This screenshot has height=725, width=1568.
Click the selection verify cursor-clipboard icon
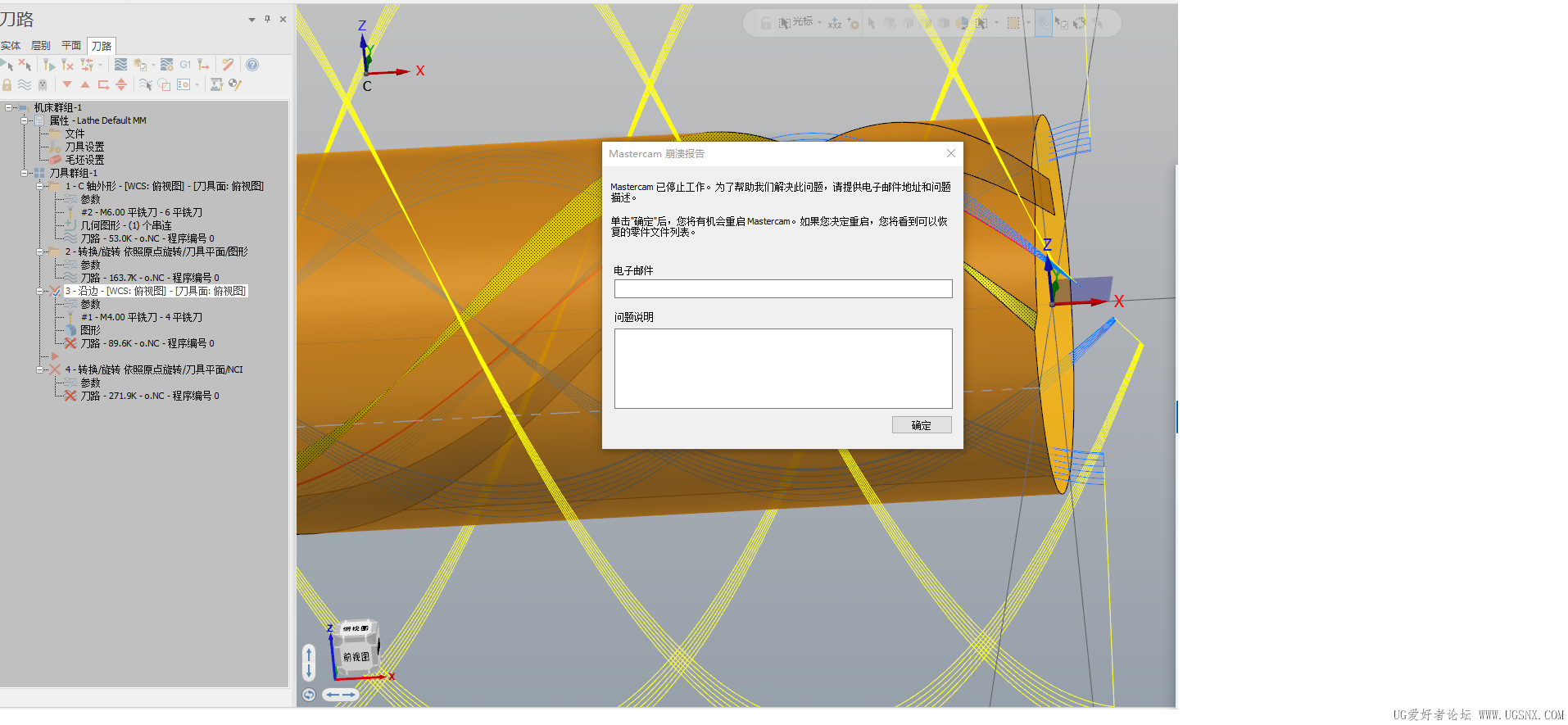click(x=1061, y=23)
